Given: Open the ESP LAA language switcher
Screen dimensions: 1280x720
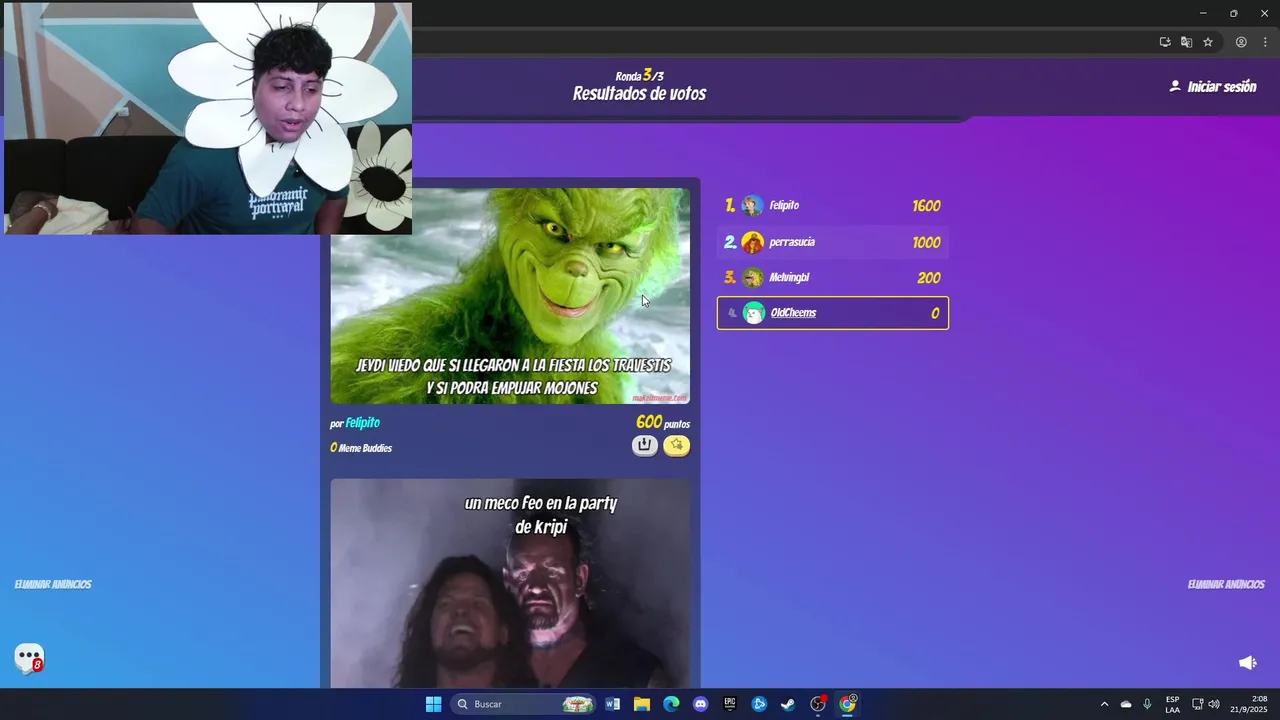Looking at the screenshot, I should pyautogui.click(x=1172, y=704).
